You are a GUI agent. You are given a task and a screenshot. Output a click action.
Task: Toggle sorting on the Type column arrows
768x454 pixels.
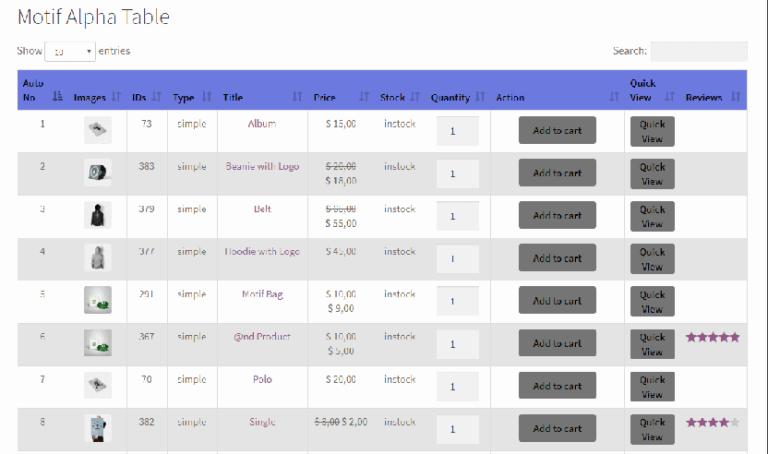207,96
